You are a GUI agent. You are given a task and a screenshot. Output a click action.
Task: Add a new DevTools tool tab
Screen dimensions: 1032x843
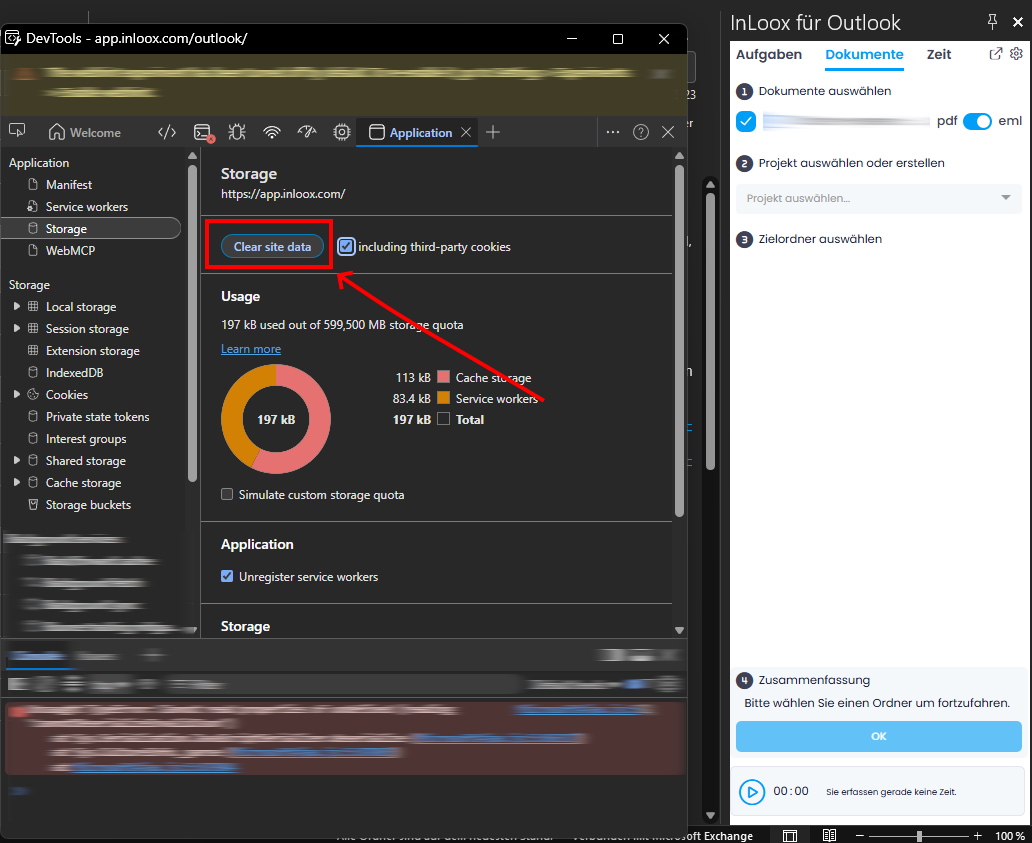point(493,132)
